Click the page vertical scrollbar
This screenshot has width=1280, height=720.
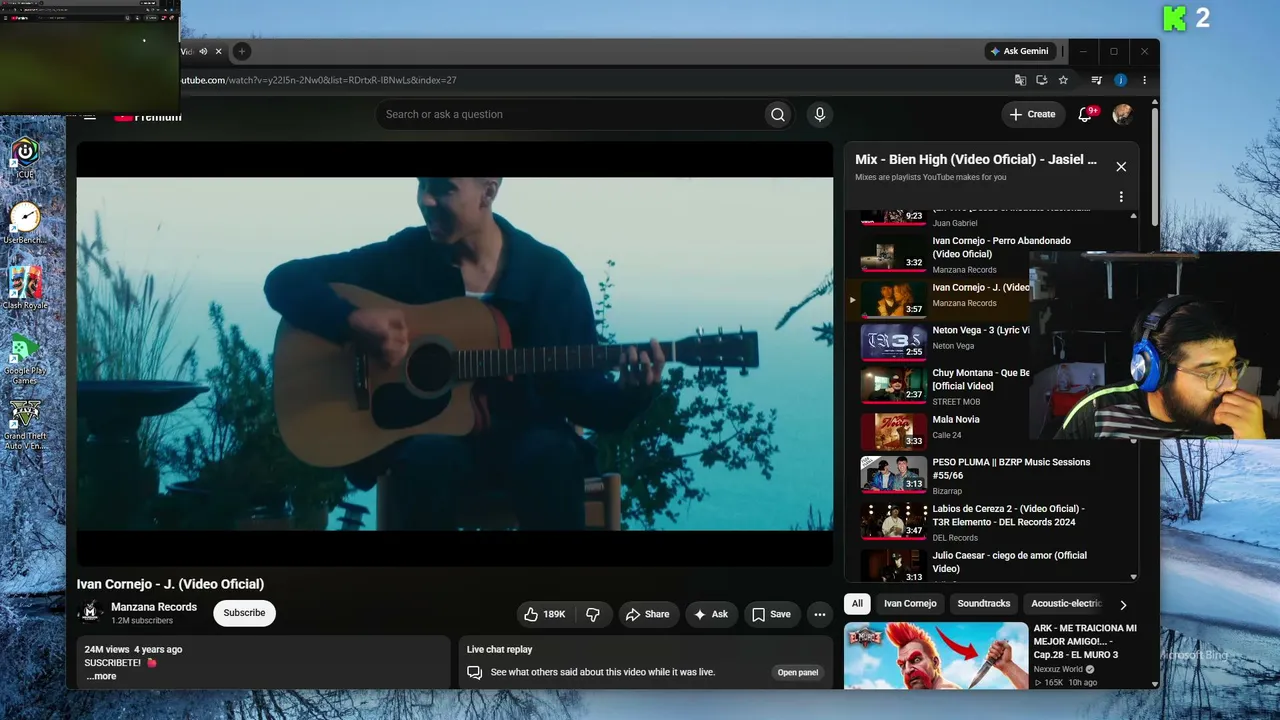(1153, 165)
